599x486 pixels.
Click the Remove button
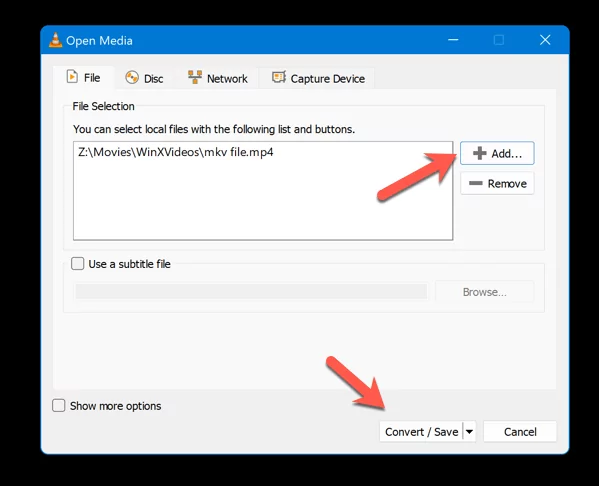497,183
